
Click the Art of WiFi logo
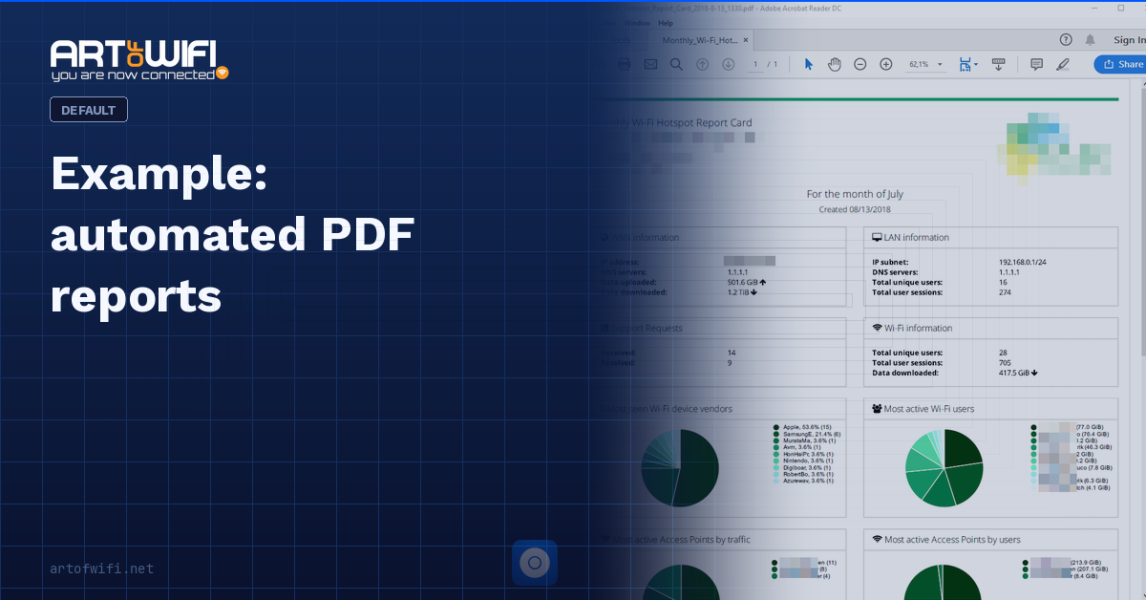click(139, 60)
